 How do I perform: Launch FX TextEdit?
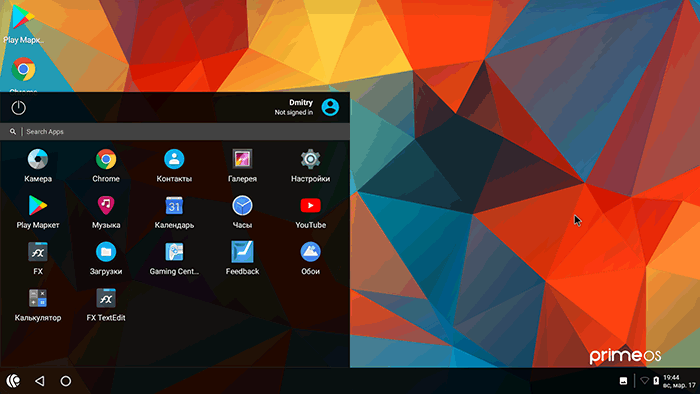[x=106, y=305]
